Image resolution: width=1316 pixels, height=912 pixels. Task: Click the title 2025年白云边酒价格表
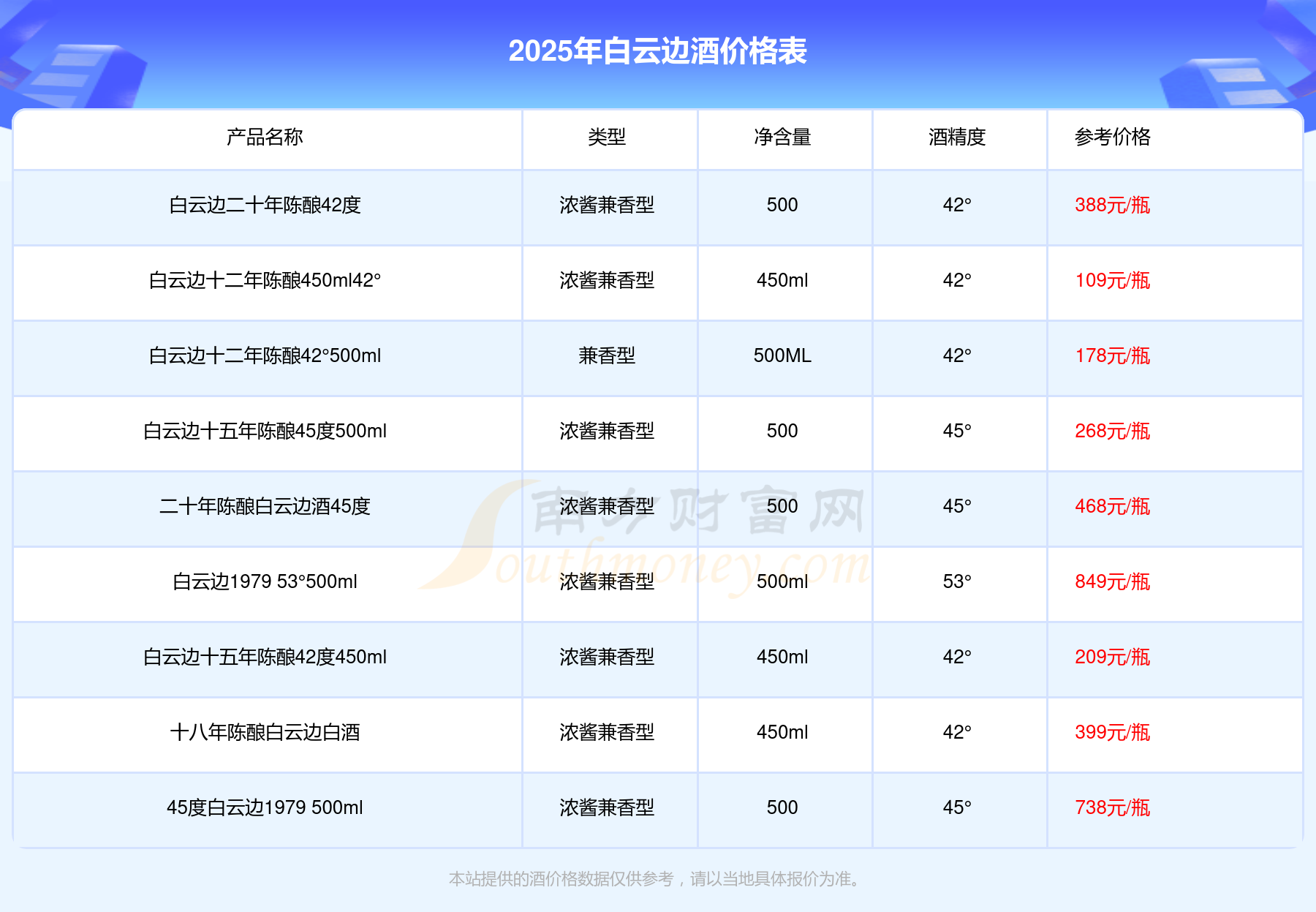tap(657, 51)
